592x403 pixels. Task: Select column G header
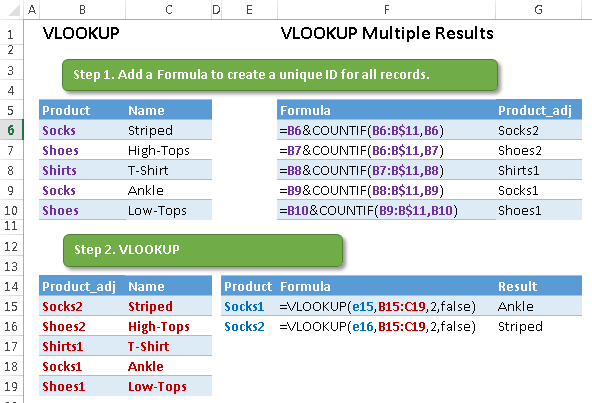pos(538,9)
